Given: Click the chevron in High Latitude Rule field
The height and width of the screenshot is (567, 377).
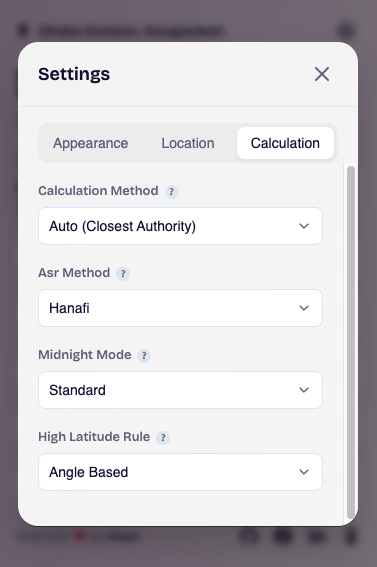Looking at the screenshot, I should coord(304,472).
